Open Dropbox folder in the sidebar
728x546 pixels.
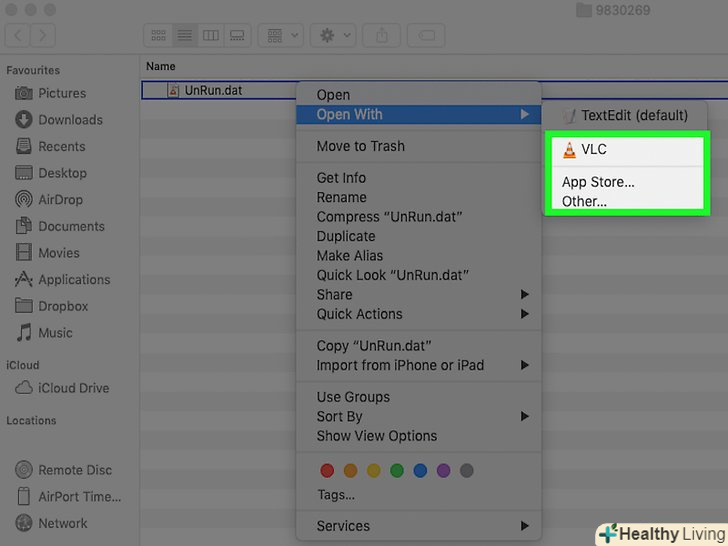pos(52,306)
